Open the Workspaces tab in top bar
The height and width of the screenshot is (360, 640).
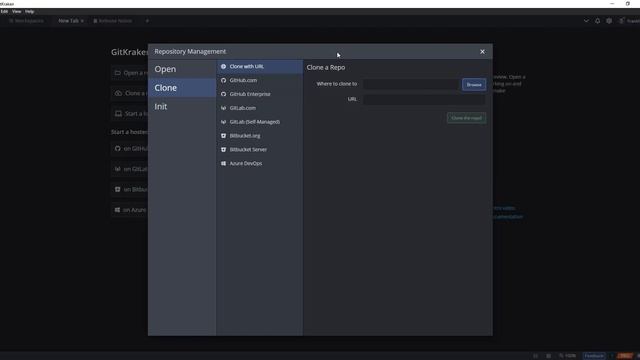(26, 21)
